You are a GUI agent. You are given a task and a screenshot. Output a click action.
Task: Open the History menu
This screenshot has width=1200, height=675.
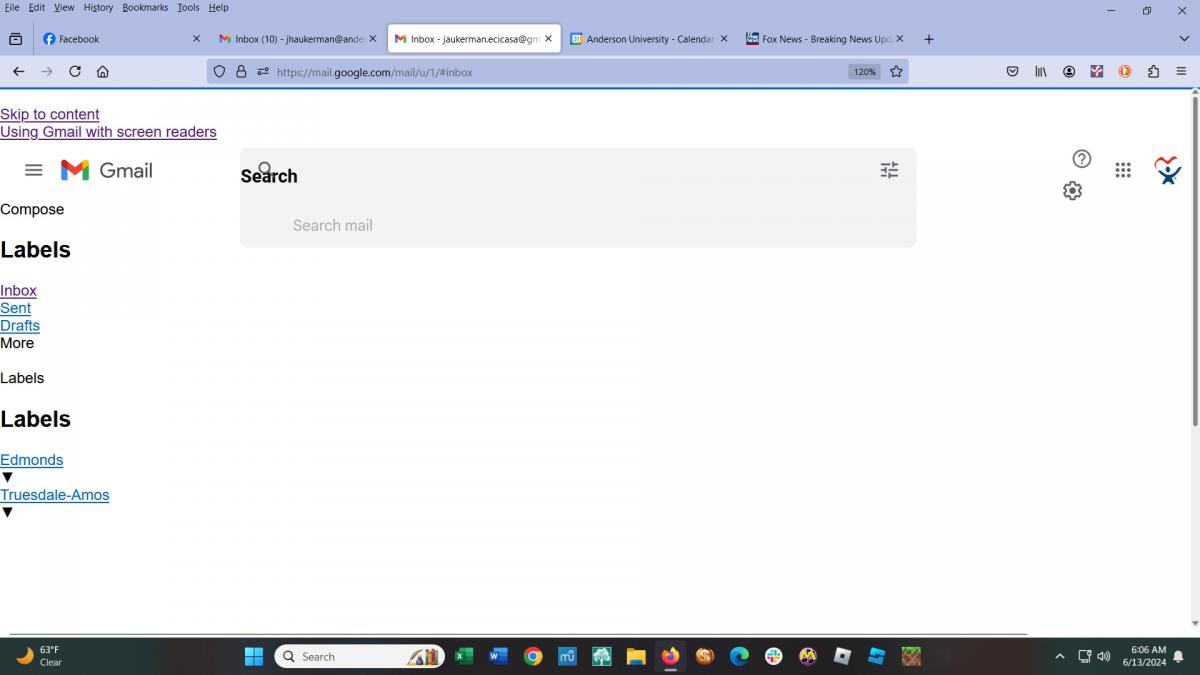[98, 7]
